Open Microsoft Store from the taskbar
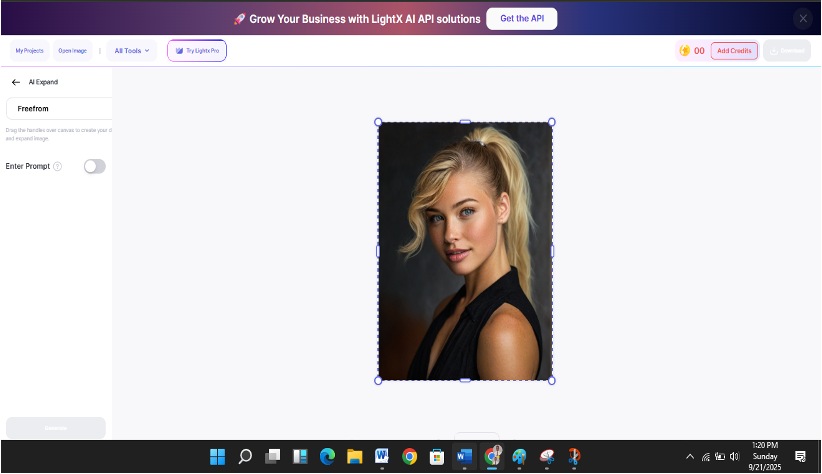This screenshot has height=474, width=822. click(436, 457)
